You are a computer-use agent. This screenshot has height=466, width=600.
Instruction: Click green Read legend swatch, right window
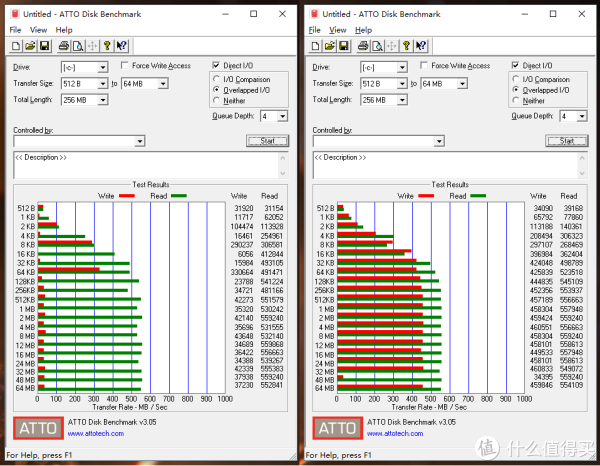click(478, 196)
